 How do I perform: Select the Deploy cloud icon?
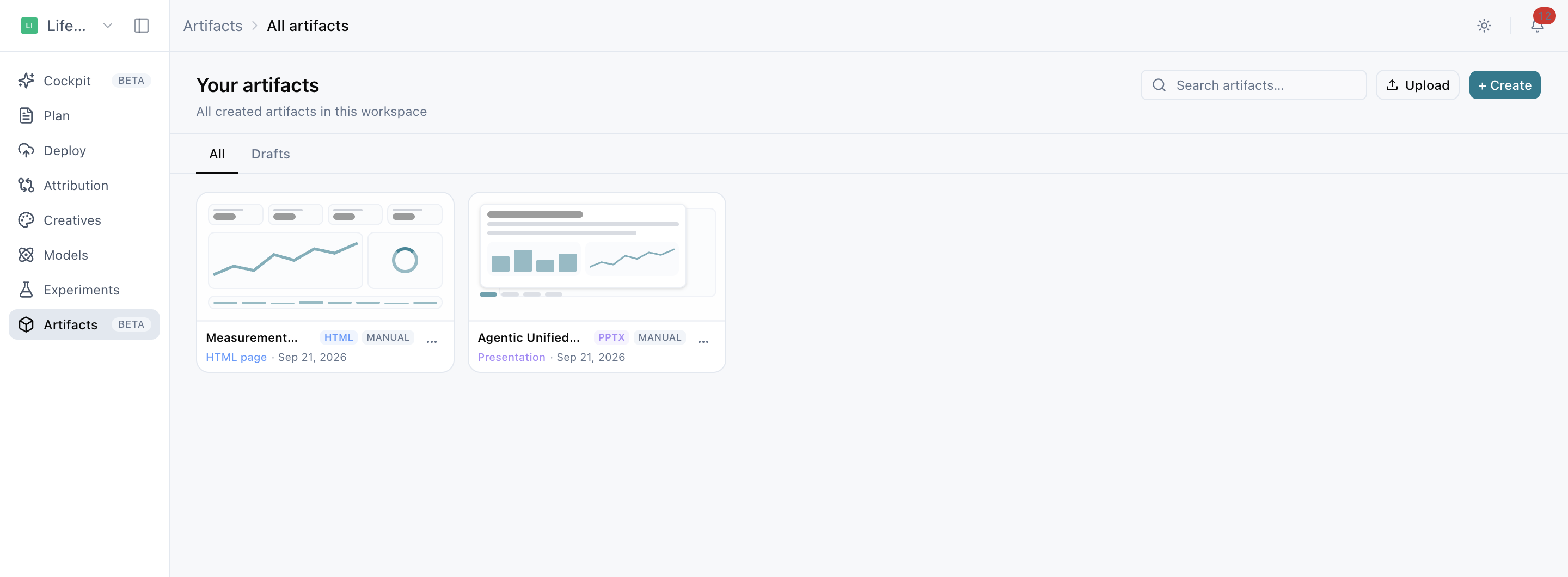(x=26, y=150)
